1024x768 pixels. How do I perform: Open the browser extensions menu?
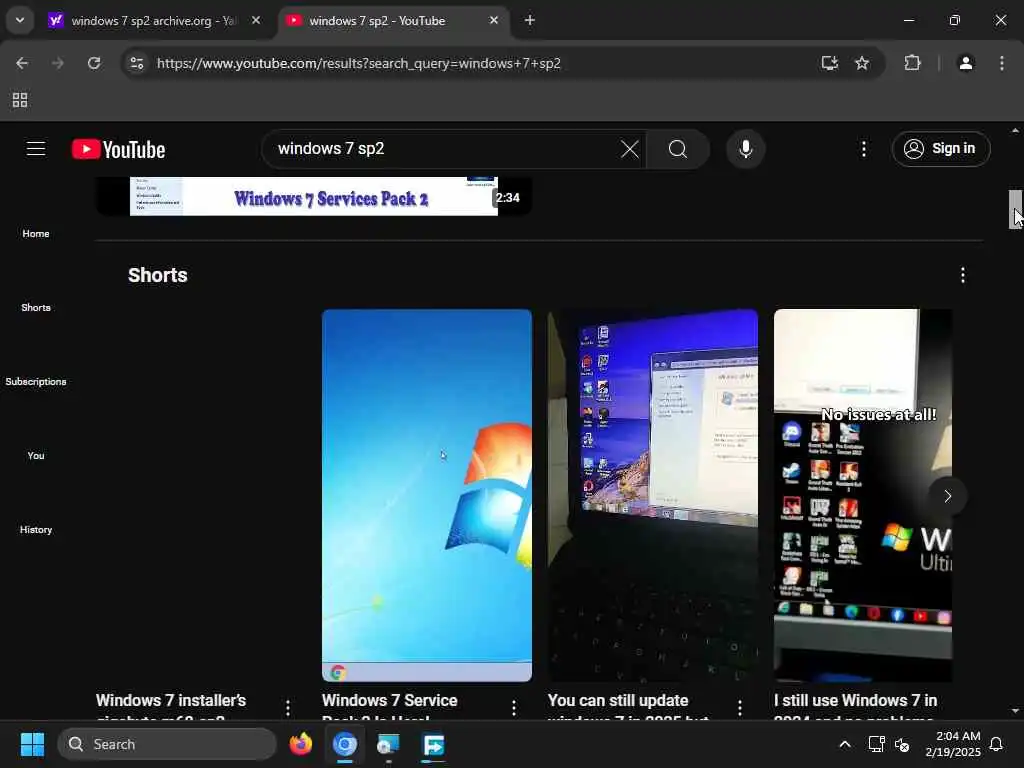tap(912, 63)
